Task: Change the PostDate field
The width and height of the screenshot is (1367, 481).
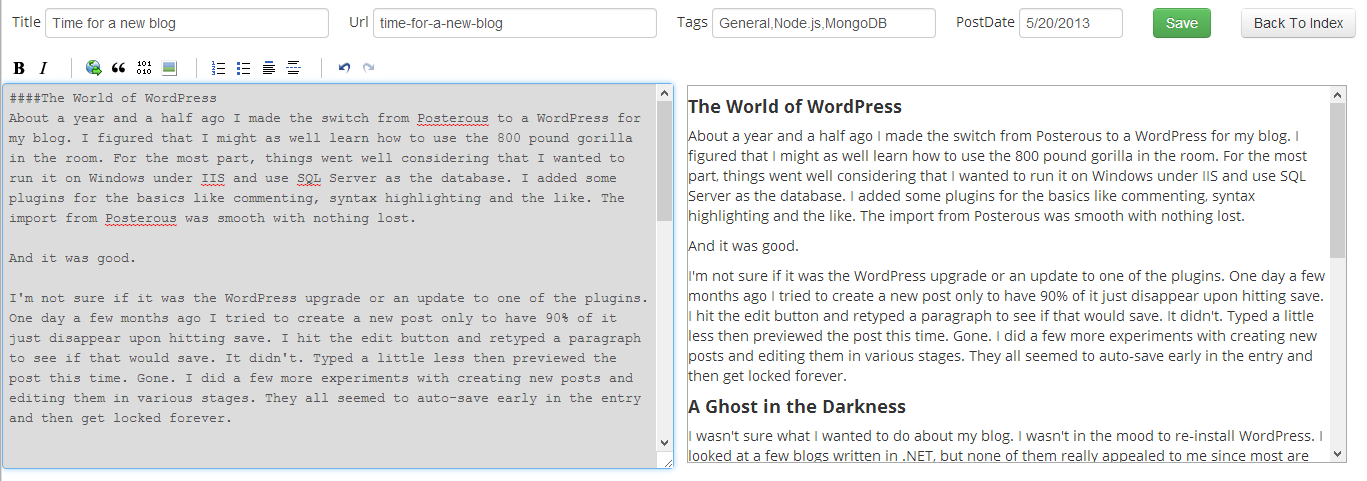Action: (x=1071, y=23)
